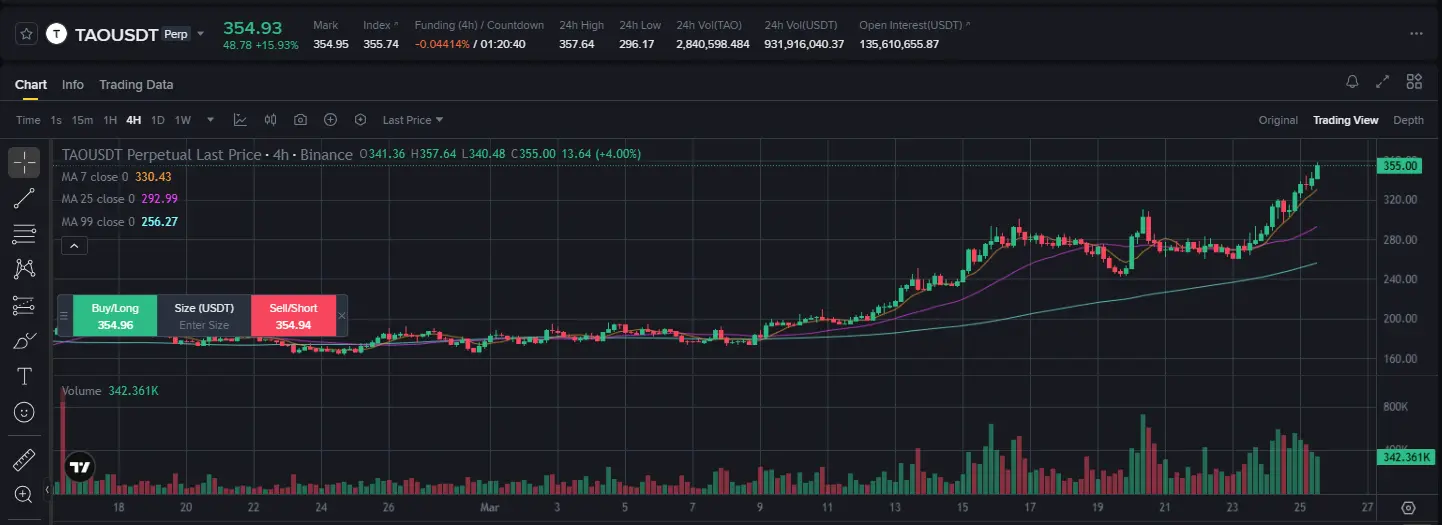The width and height of the screenshot is (1442, 525).
Task: Open the candlestick chart style icon
Action: [x=270, y=120]
